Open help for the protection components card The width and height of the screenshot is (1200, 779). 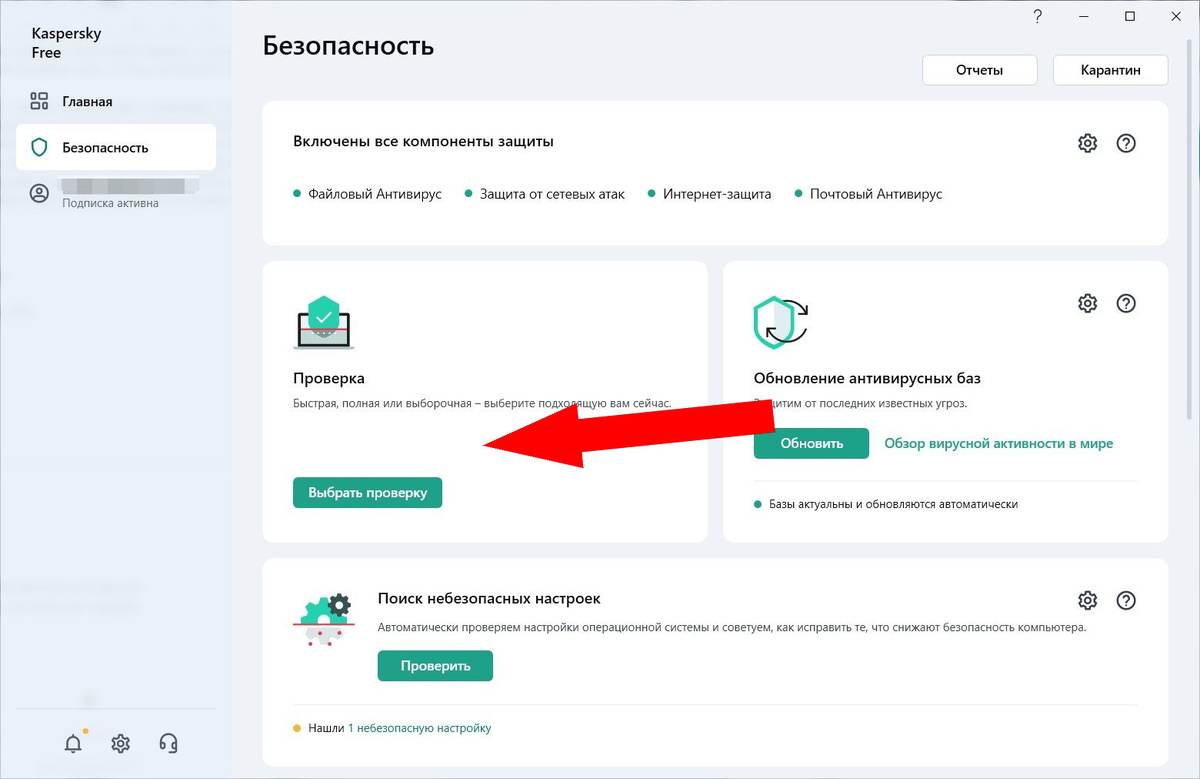(x=1126, y=143)
